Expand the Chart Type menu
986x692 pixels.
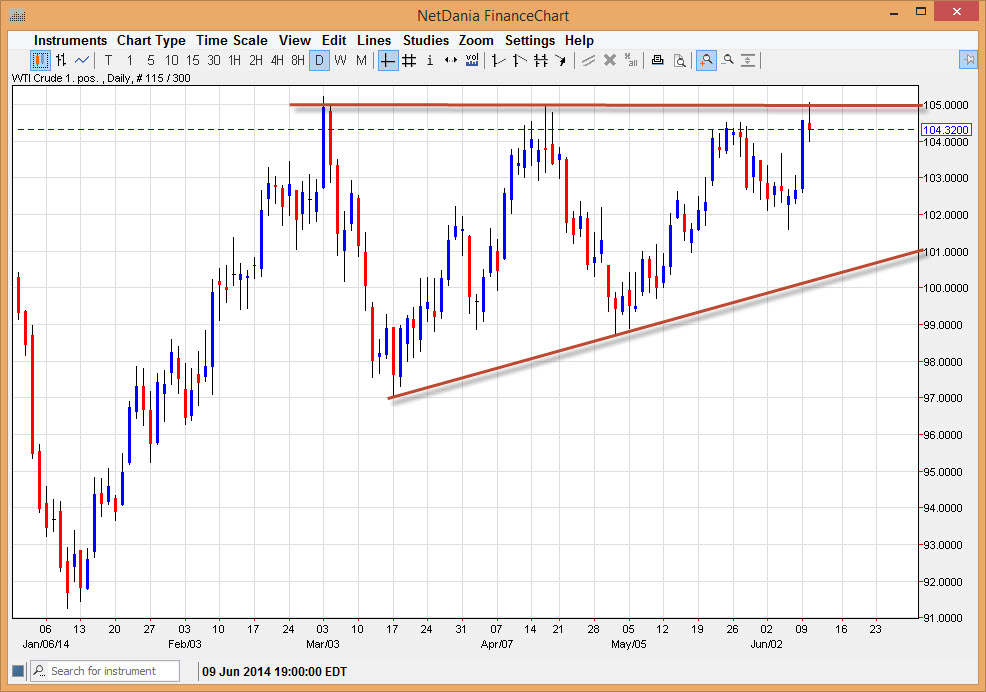[151, 40]
